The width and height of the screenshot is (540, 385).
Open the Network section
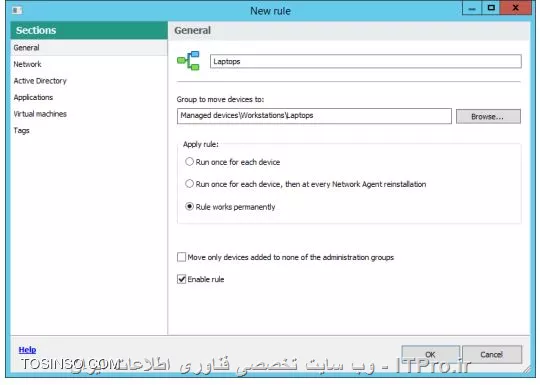[x=27, y=64]
